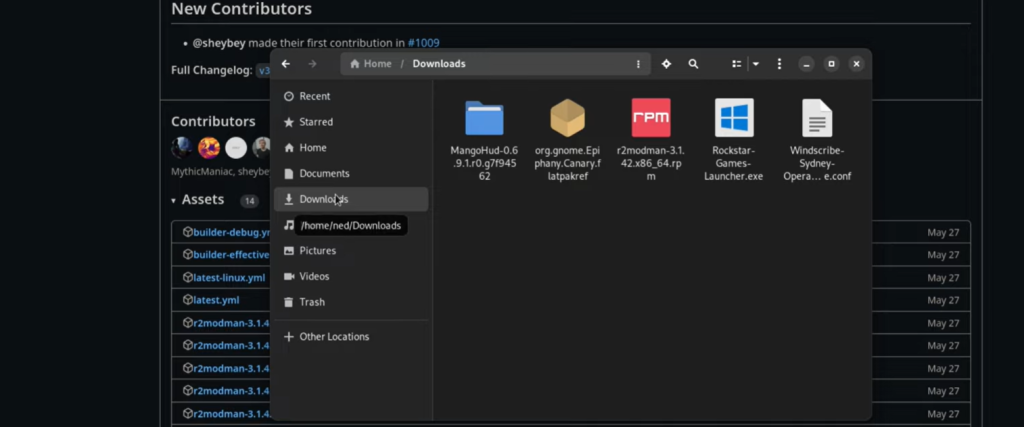
Task: Click the music note sidebar icon
Action: coord(289,225)
